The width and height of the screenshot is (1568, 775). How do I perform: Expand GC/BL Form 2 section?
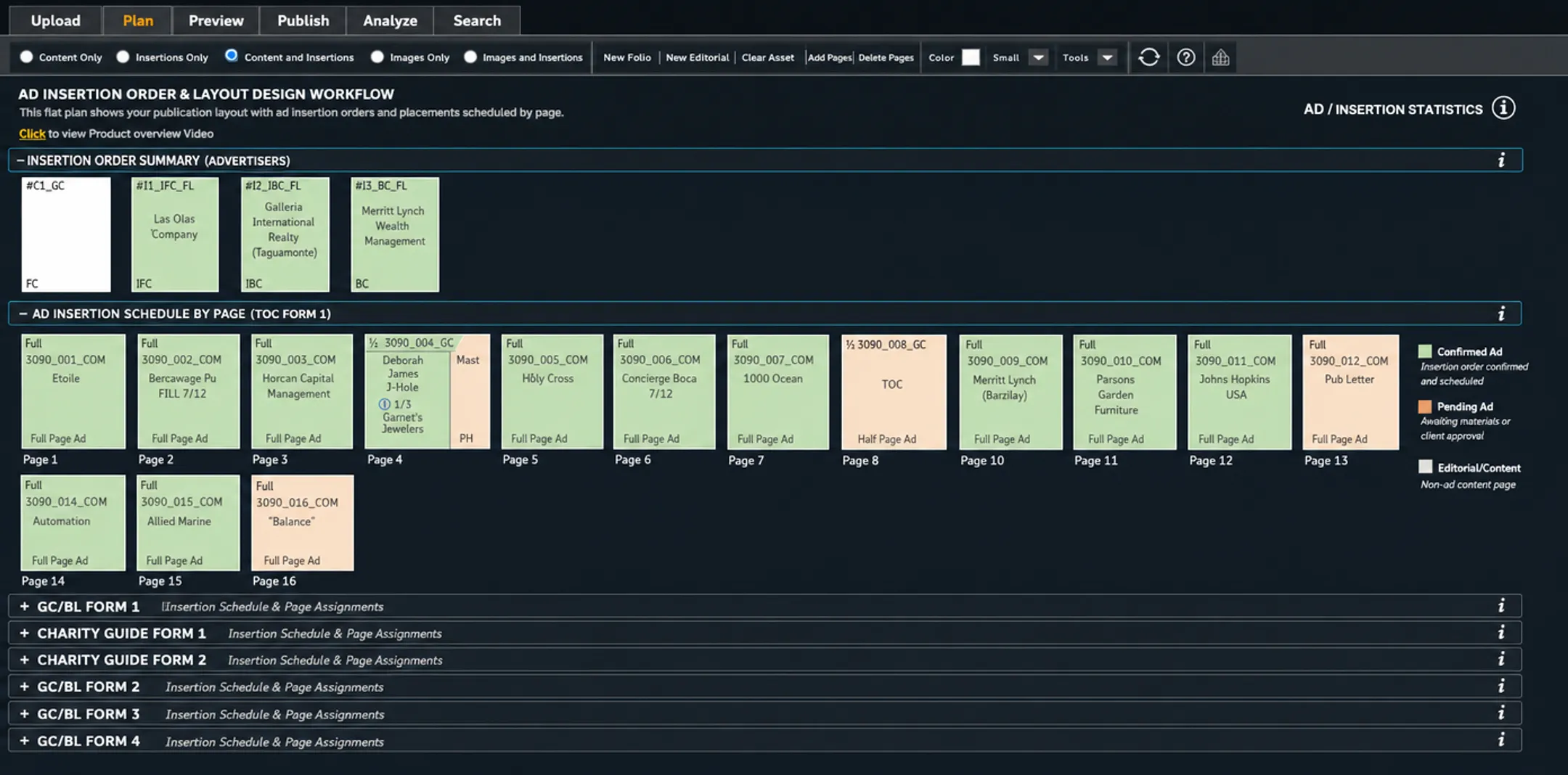click(25, 686)
